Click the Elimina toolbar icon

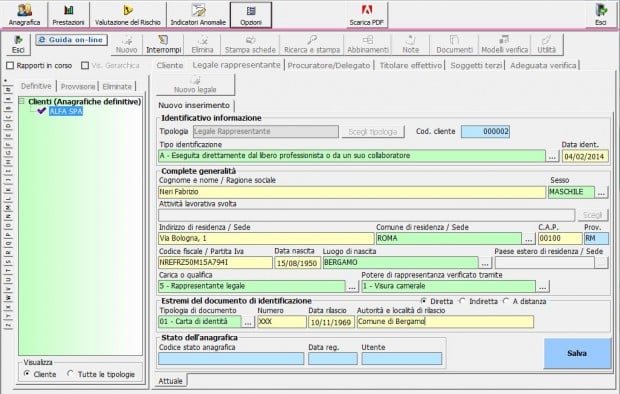202,44
